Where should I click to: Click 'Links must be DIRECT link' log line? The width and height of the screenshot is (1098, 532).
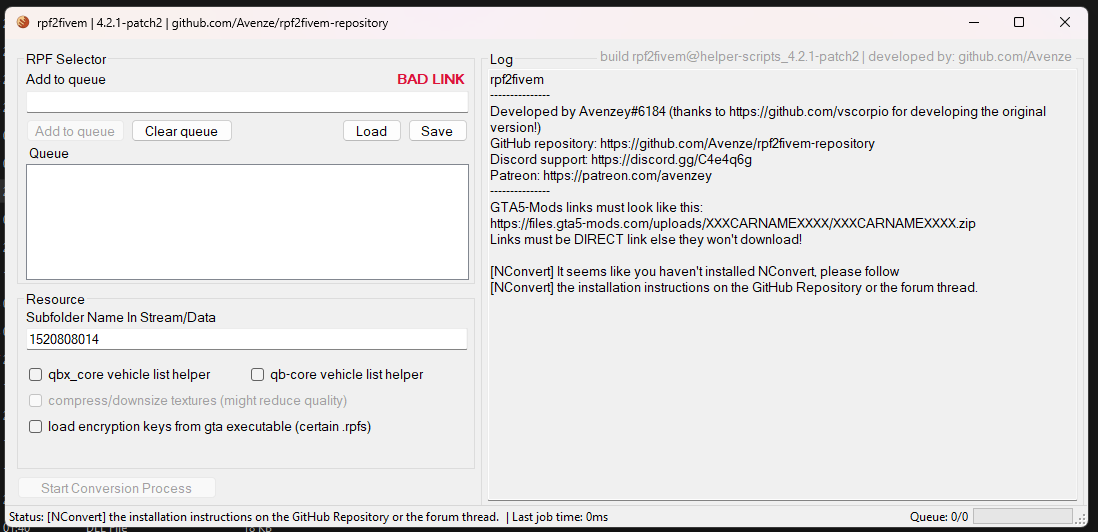pyautogui.click(x=646, y=239)
